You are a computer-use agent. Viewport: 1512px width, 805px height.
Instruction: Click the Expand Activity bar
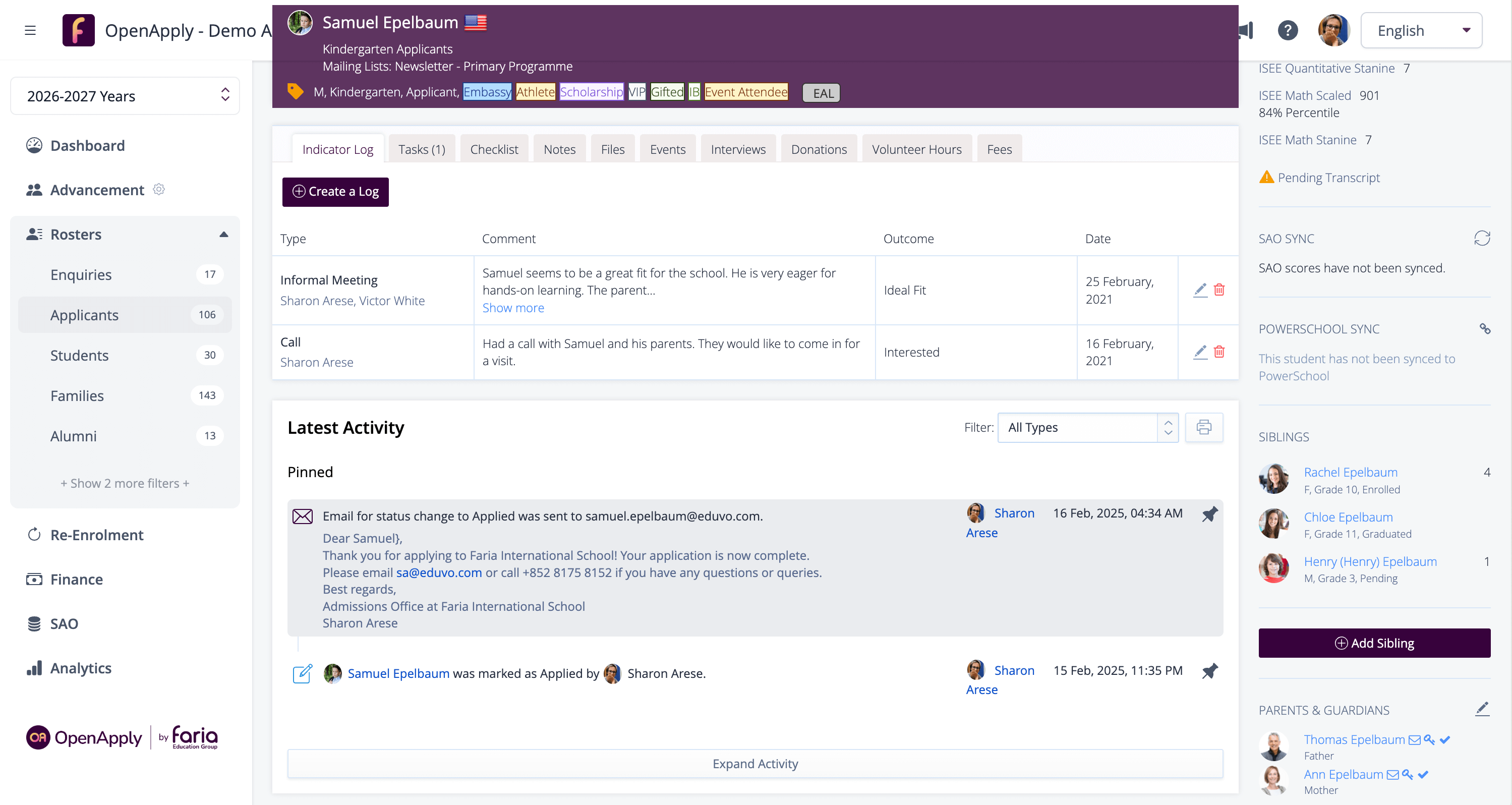click(755, 763)
